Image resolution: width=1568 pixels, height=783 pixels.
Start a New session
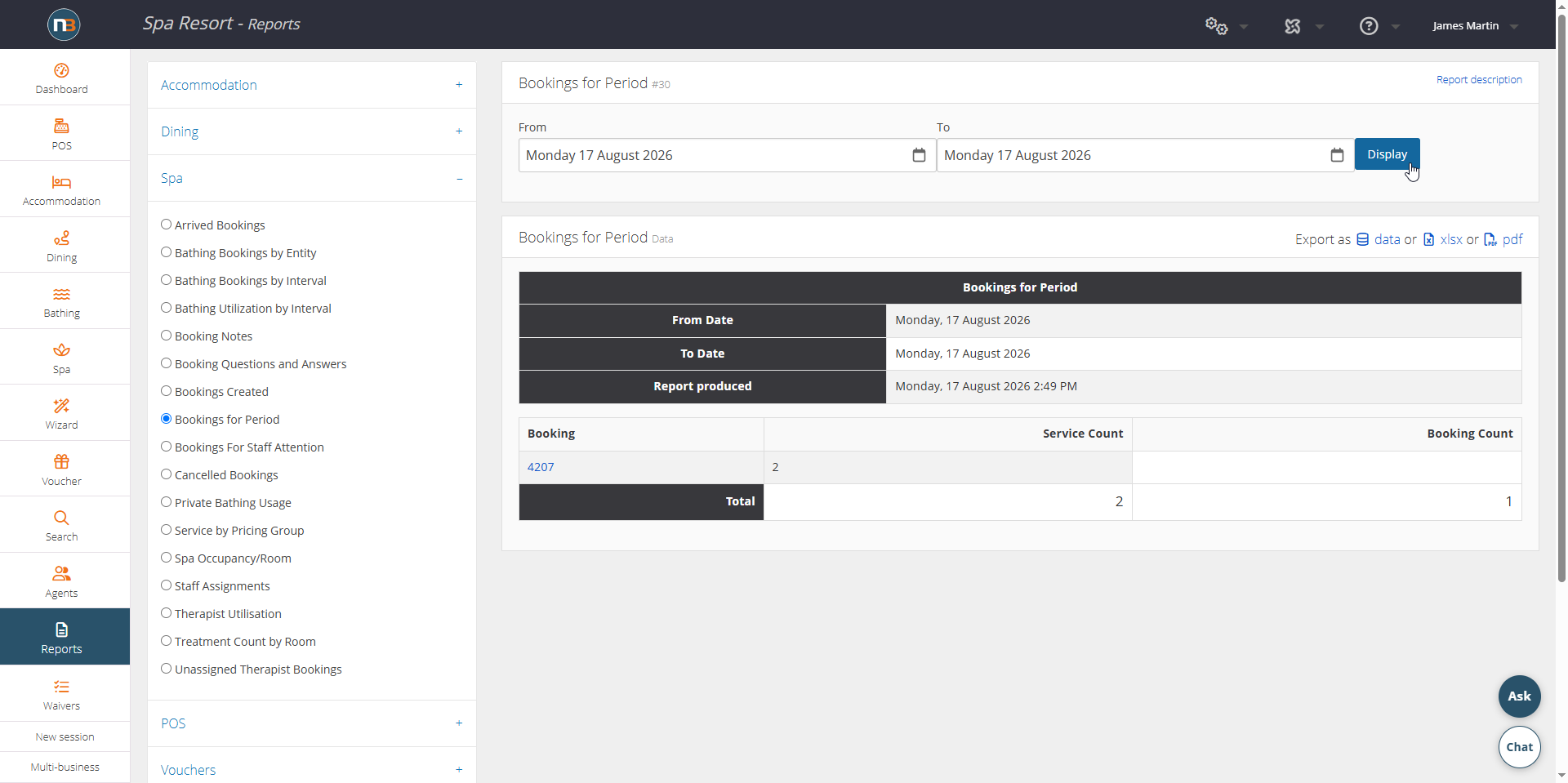(65, 736)
